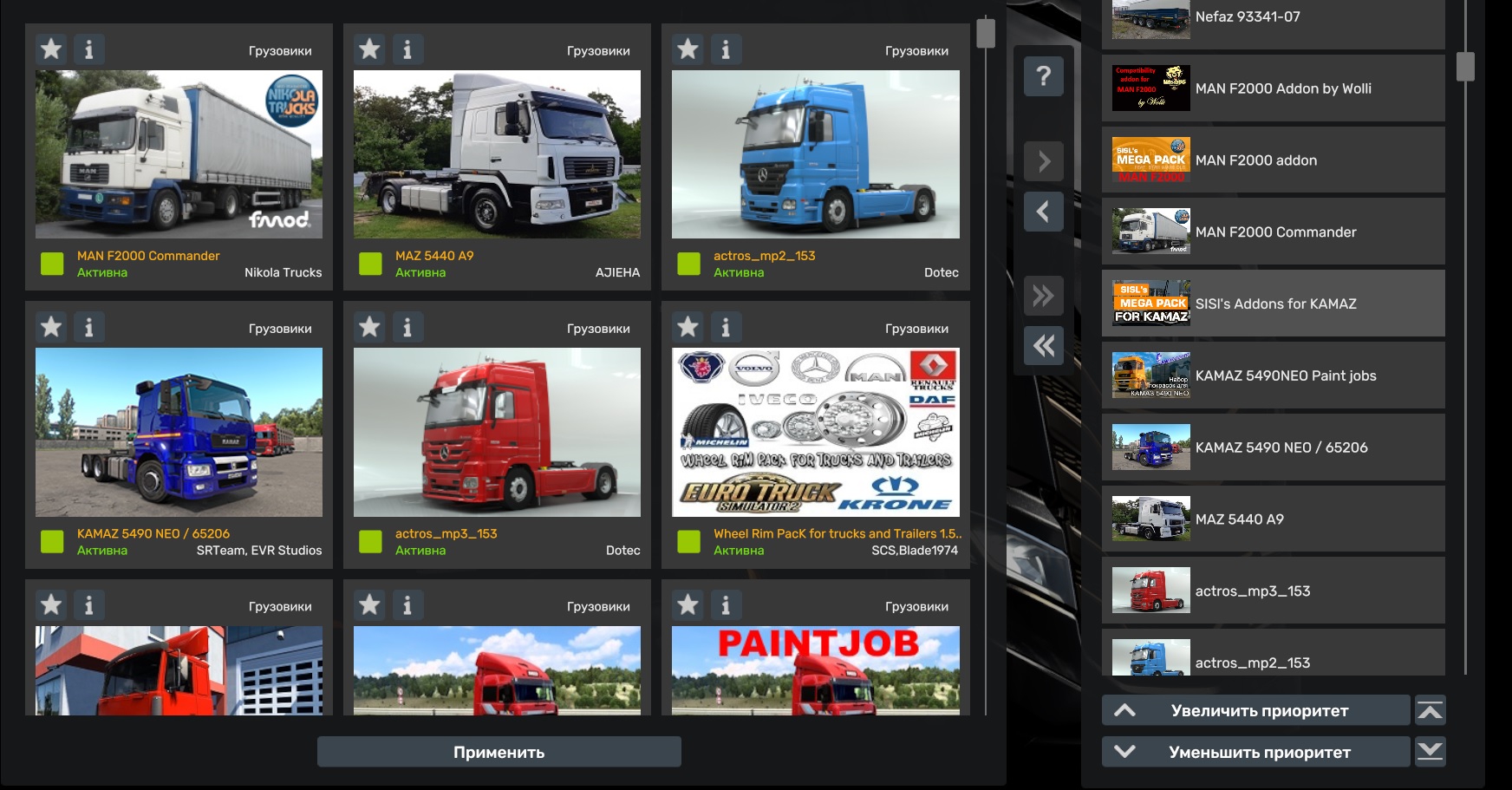This screenshot has height=790, width=1512.
Task: Click the single right arrow to activate mod
Action: pos(1044,161)
